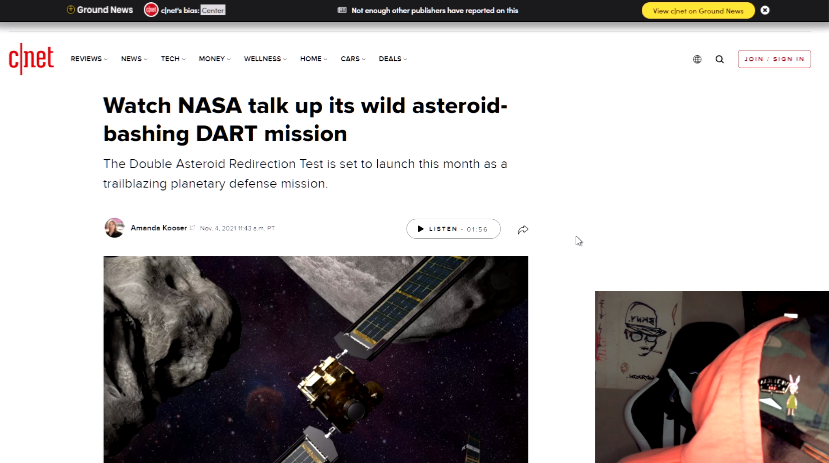Share the article via arrow icon

tap(523, 229)
